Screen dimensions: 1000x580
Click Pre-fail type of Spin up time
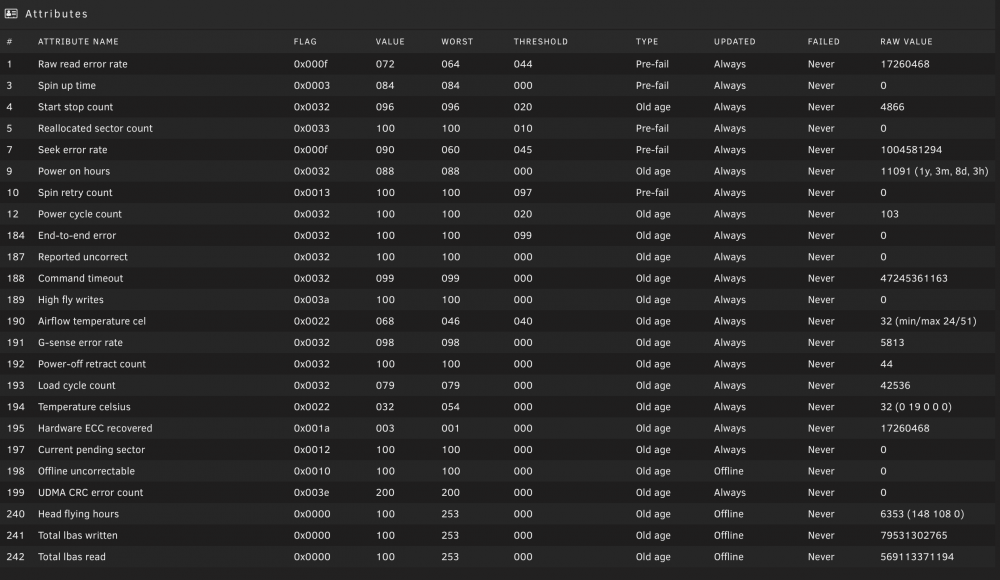[x=652, y=86]
